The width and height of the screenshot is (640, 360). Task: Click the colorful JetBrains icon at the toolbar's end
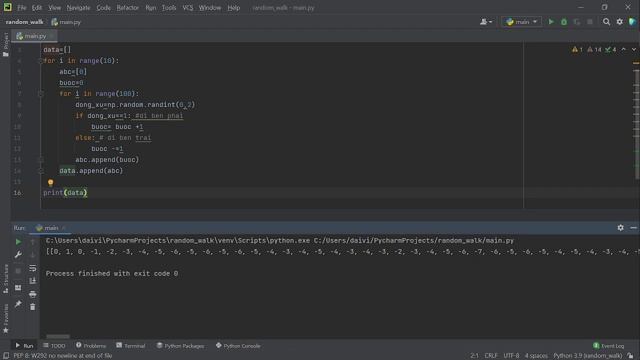coord(632,22)
